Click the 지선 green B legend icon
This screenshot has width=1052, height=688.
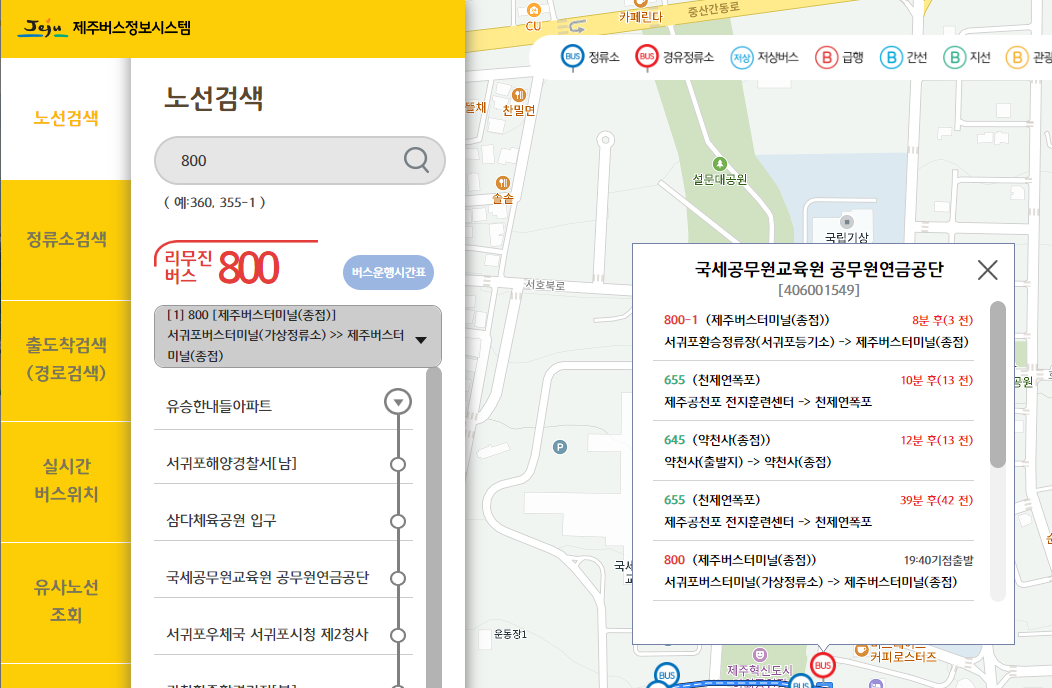954,58
